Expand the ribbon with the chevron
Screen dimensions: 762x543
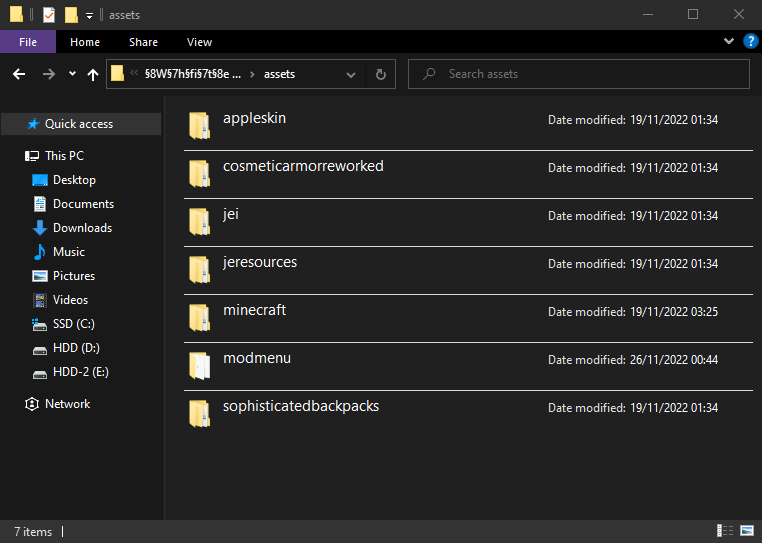point(728,41)
